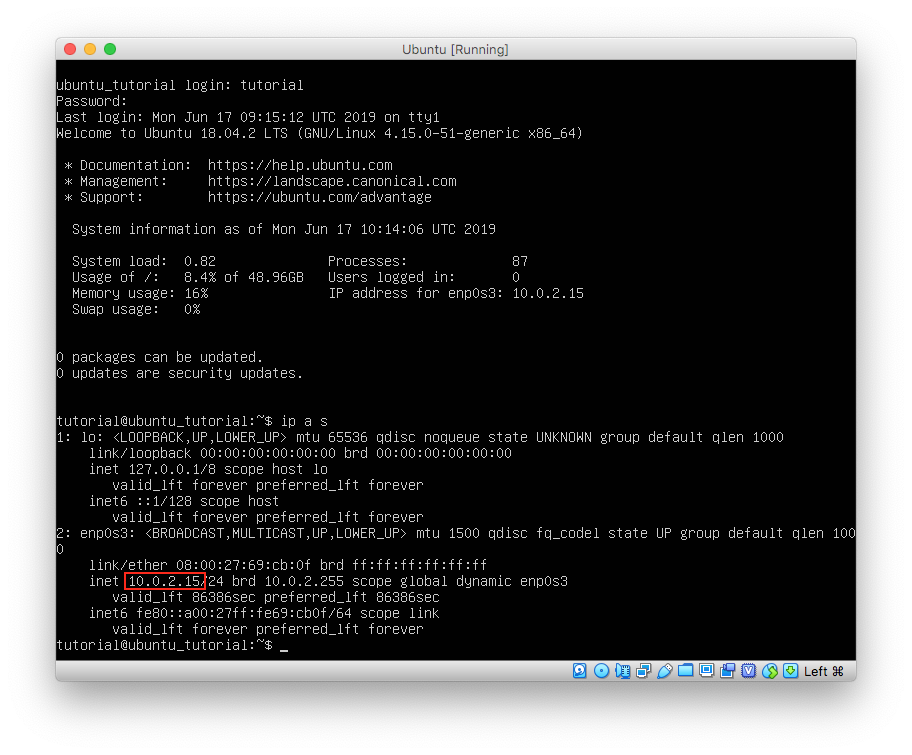Click the 'Processes: 87' entry
Image resolution: width=912 pixels, height=755 pixels.
tap(428, 261)
